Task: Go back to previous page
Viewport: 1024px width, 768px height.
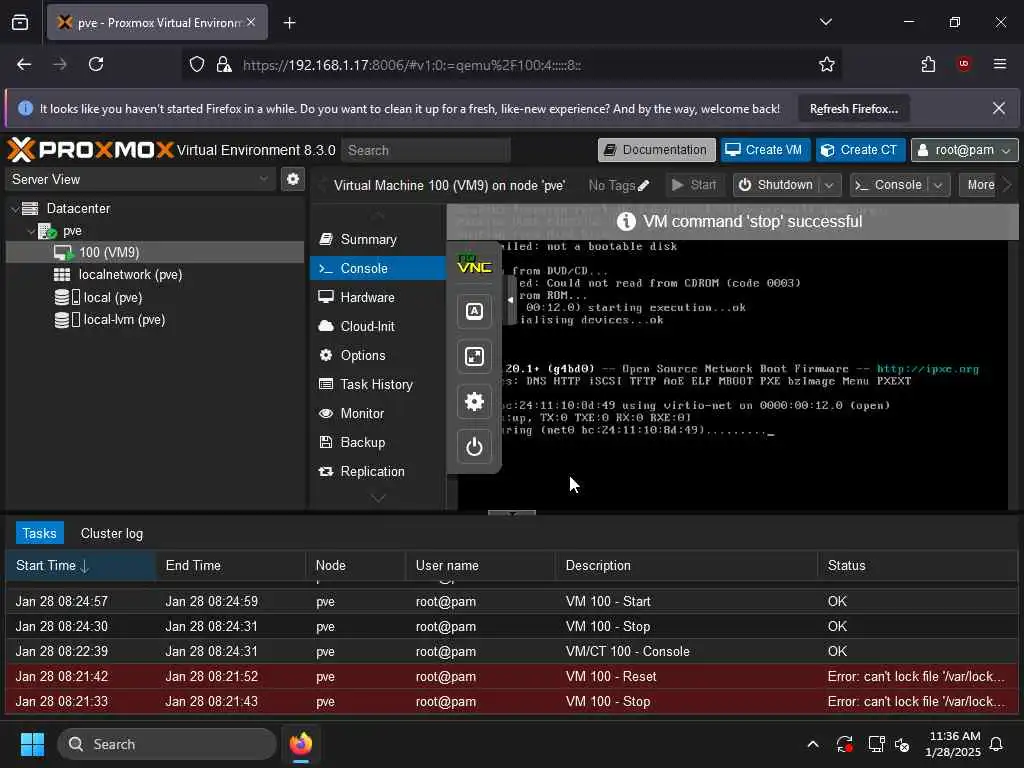Action: pyautogui.click(x=24, y=64)
